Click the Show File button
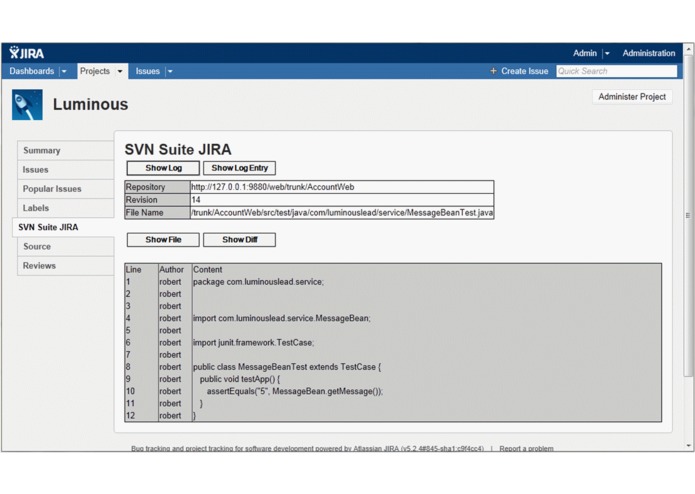Image resolution: width=695 pixels, height=494 pixels. pyautogui.click(x=163, y=240)
